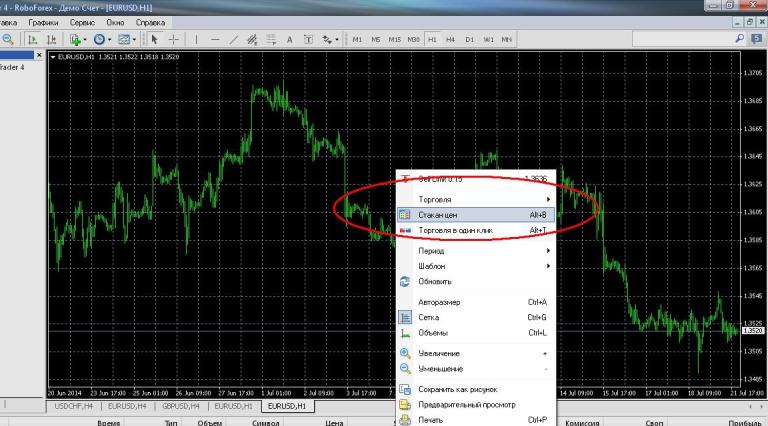This screenshot has height=426, width=768.
Task: Click the toolbar search input field
Action: coord(683,39)
